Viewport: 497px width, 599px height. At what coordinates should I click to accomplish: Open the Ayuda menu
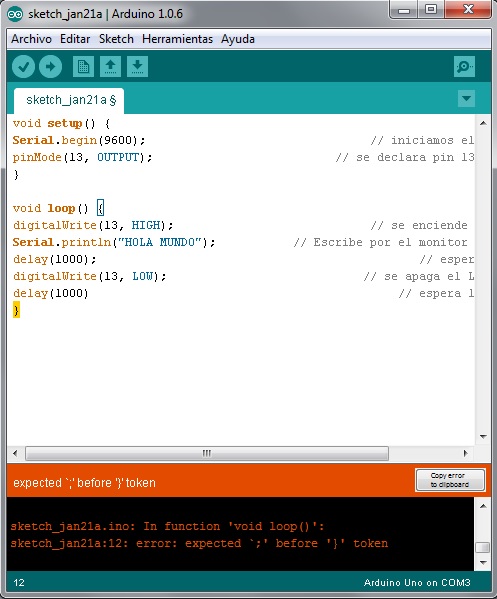[238, 39]
